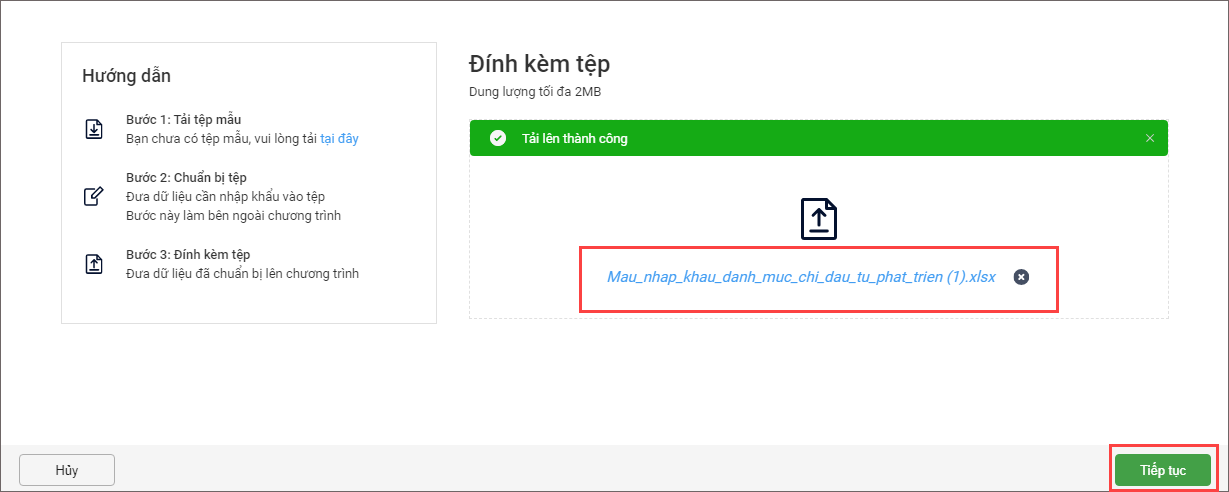Select the "Bước 3: Đính kèm tệp" label
Screen dimensions: 1229x492
[188, 254]
